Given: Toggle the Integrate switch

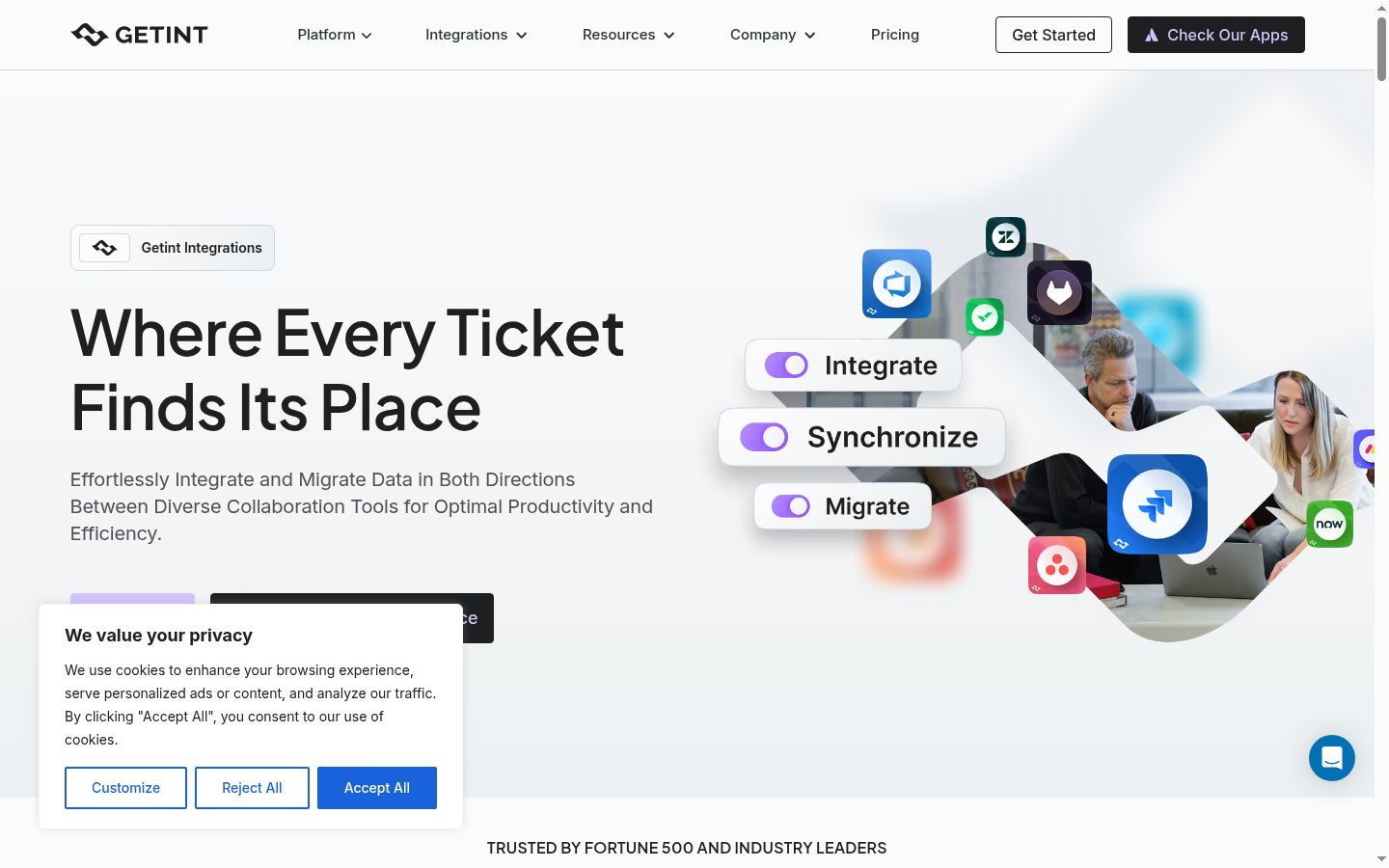Looking at the screenshot, I should tap(786, 366).
